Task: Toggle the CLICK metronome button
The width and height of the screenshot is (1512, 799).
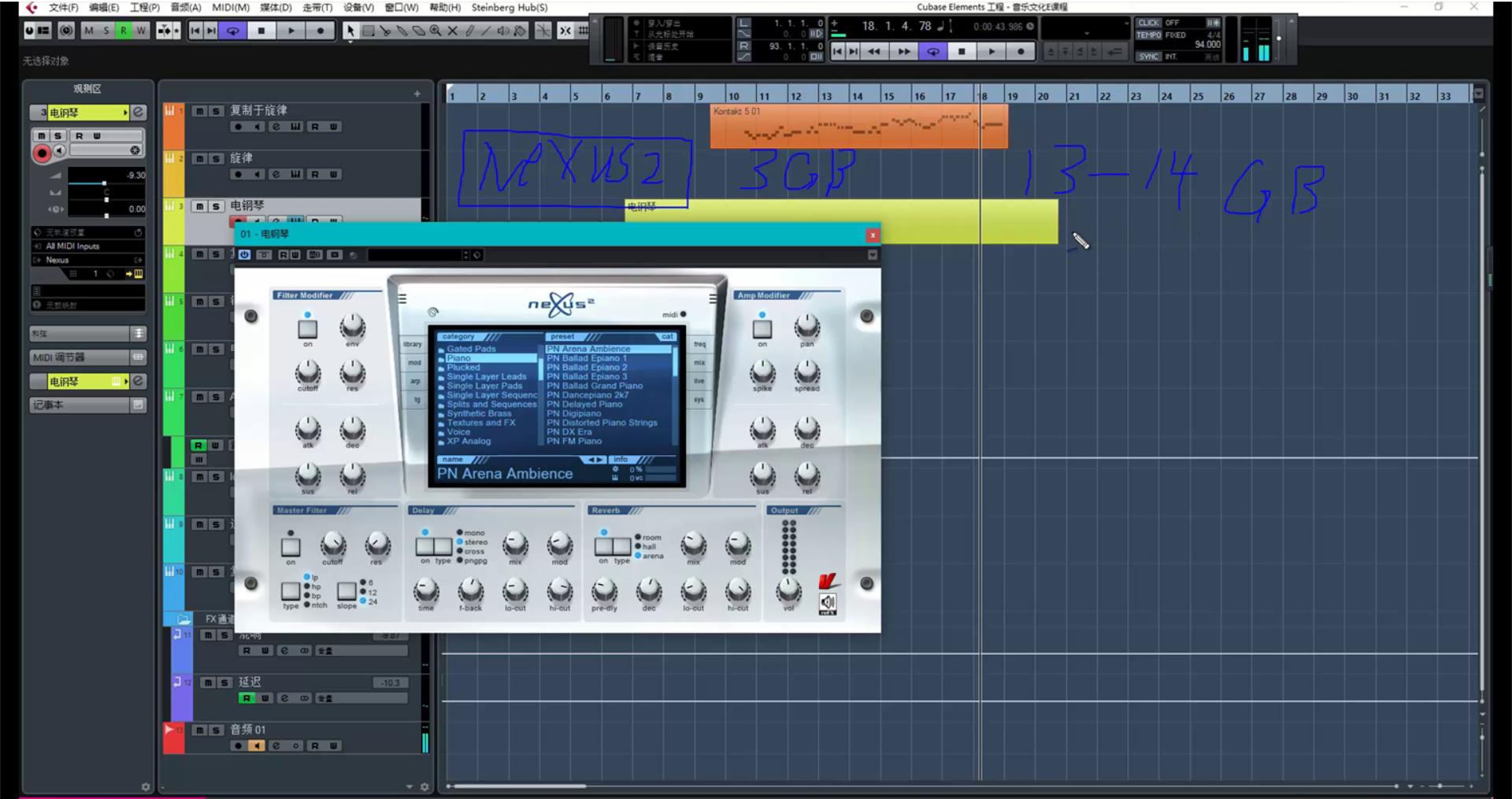Action: [1148, 23]
